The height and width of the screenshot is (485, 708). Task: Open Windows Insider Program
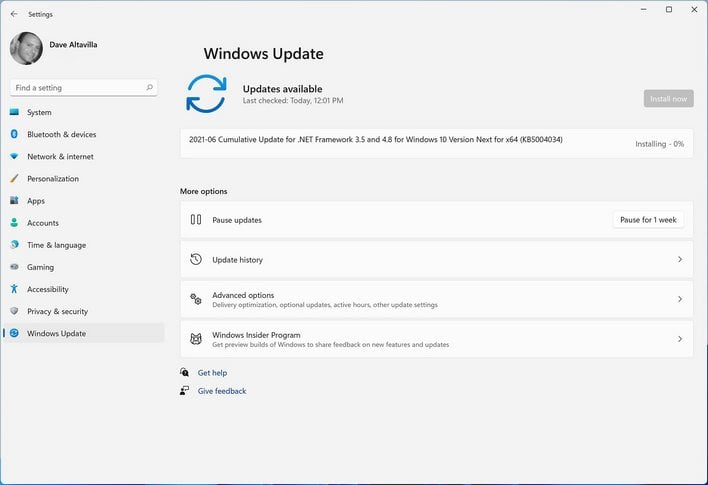436,339
